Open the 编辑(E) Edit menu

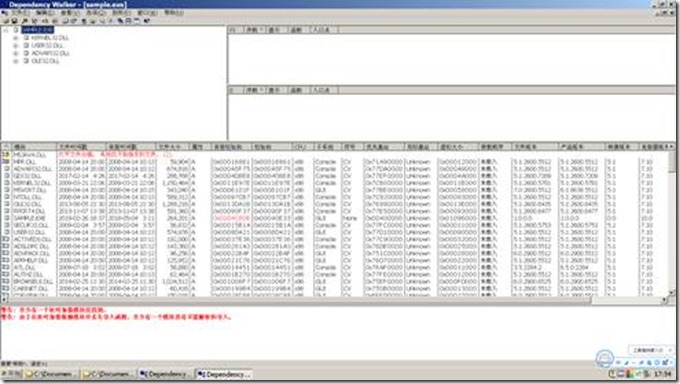(45, 13)
